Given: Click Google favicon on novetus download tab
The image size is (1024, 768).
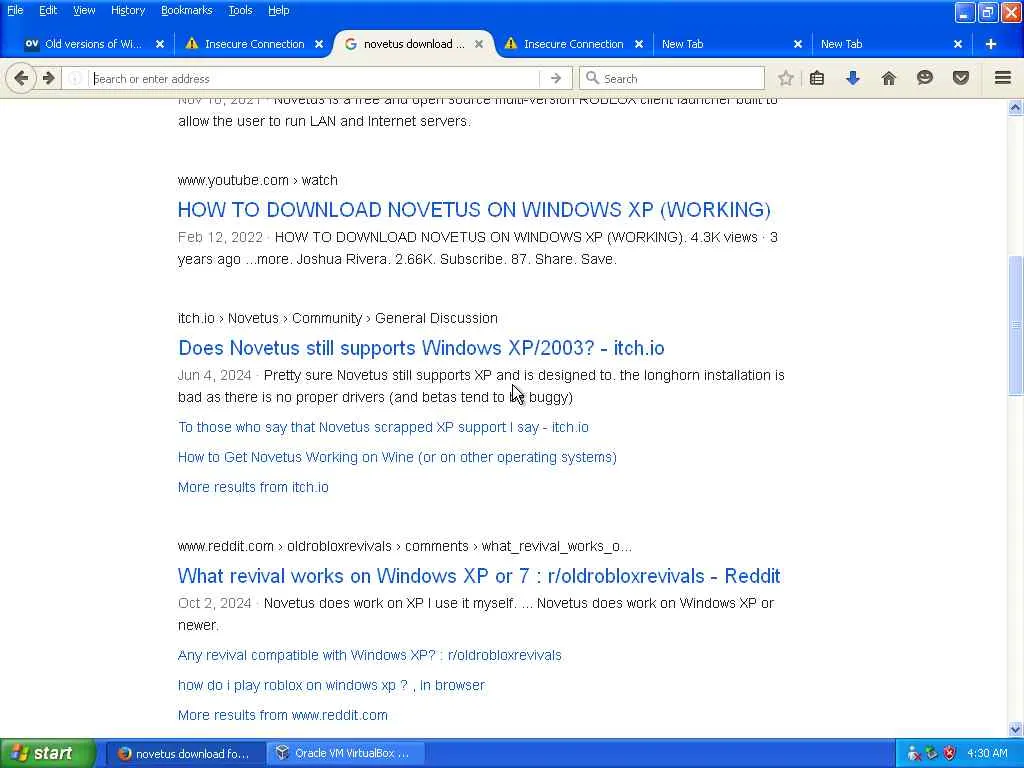Looking at the screenshot, I should [351, 44].
